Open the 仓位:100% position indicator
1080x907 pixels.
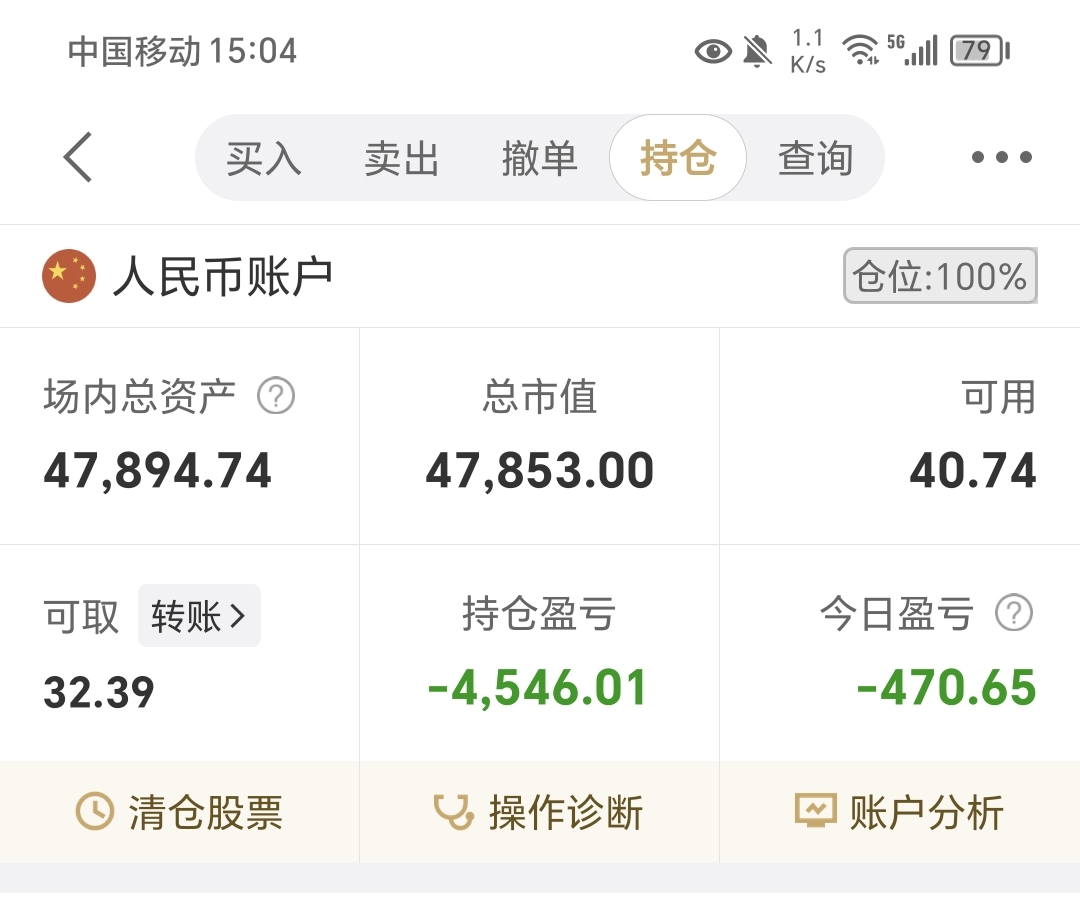938,276
